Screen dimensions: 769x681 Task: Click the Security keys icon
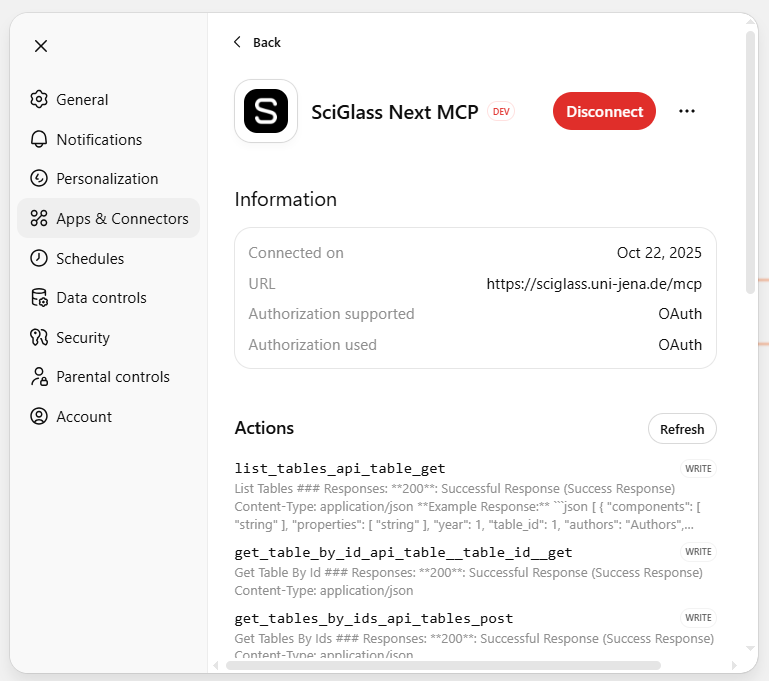(x=39, y=337)
